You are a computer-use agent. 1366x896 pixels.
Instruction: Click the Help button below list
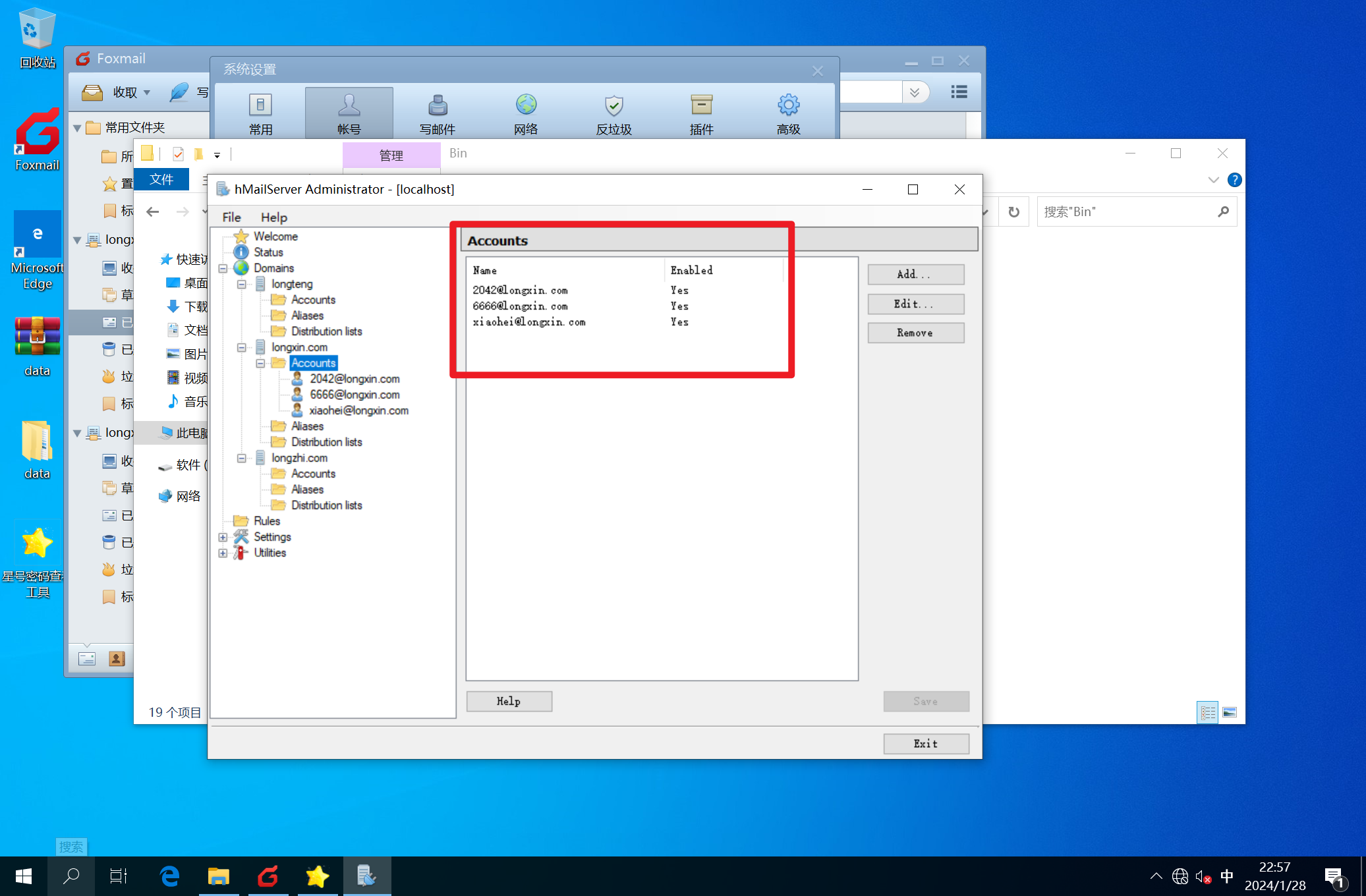click(x=509, y=702)
